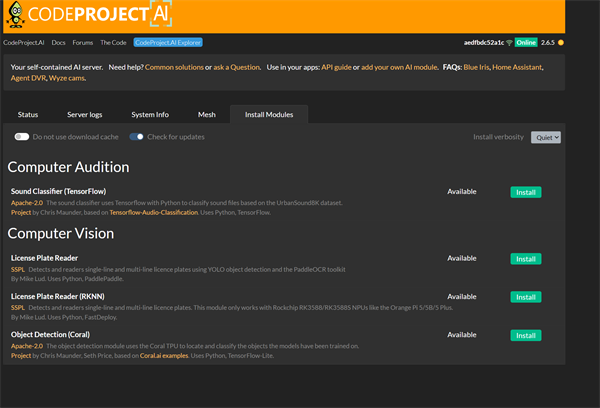
Task: Click SSPL license of License Plate Reader (RKNN)
Action: tap(18, 308)
